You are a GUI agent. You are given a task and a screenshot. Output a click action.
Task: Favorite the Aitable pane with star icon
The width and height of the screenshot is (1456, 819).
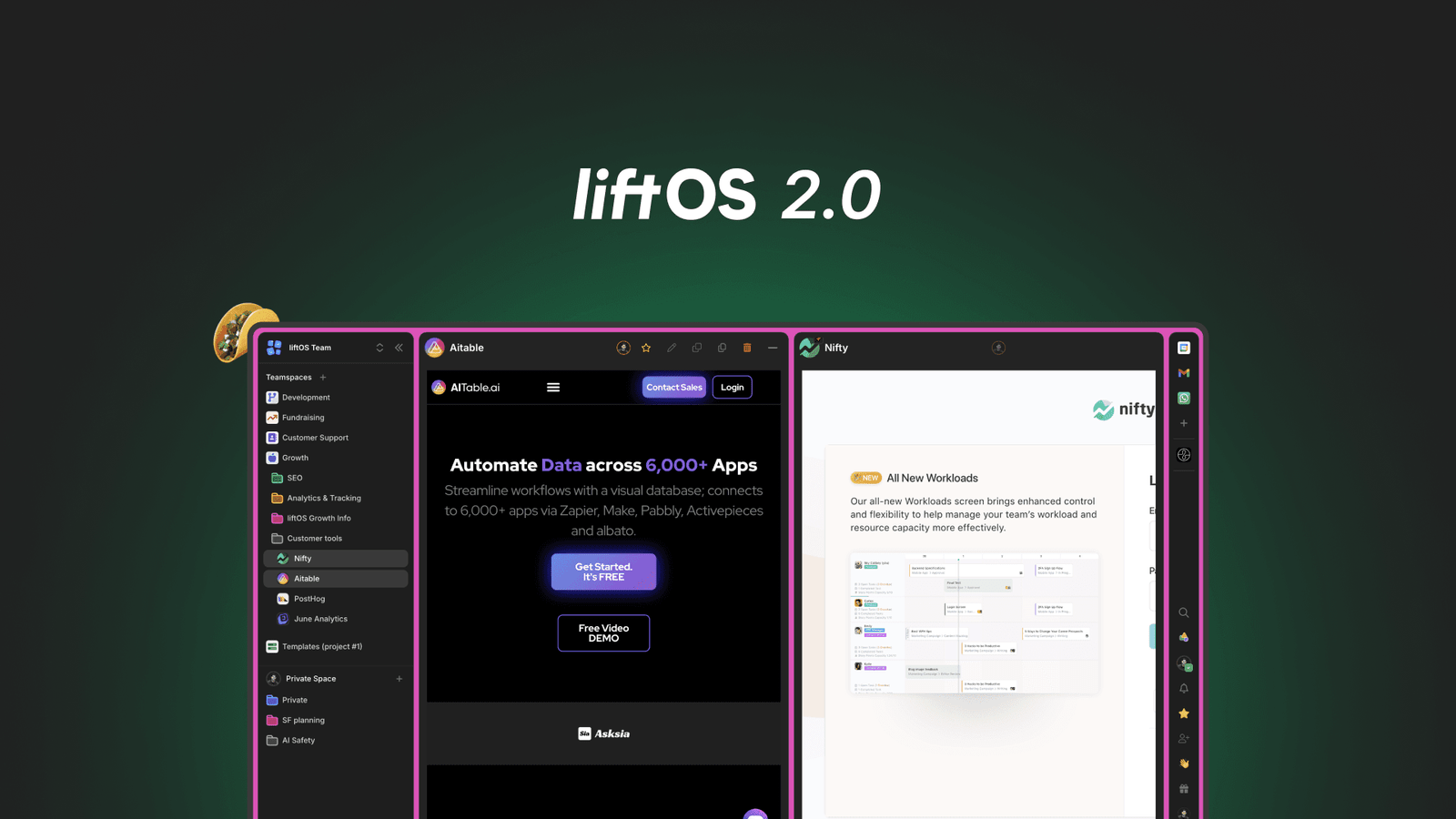[646, 348]
